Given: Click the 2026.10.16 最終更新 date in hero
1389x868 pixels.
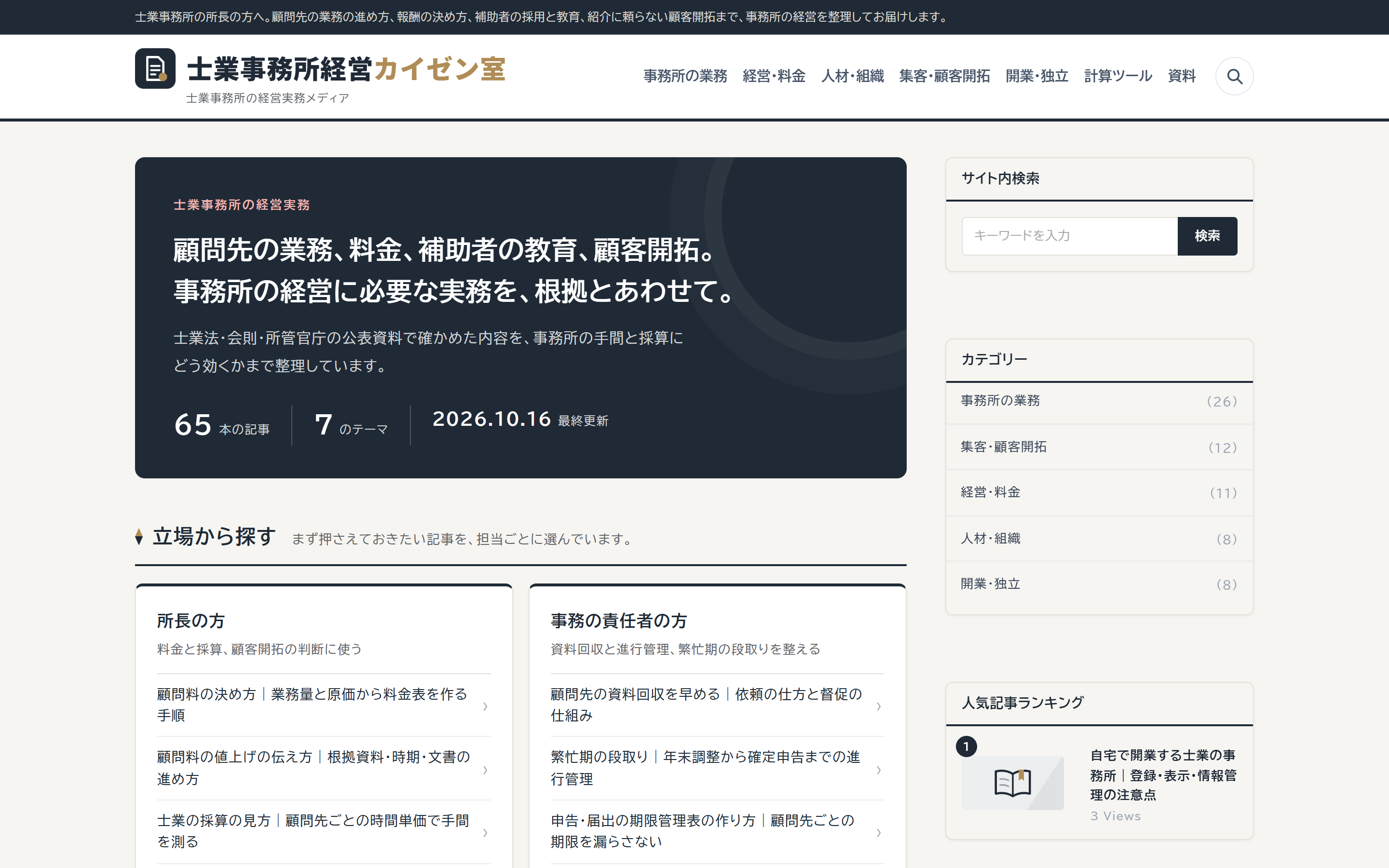Looking at the screenshot, I should [x=520, y=419].
